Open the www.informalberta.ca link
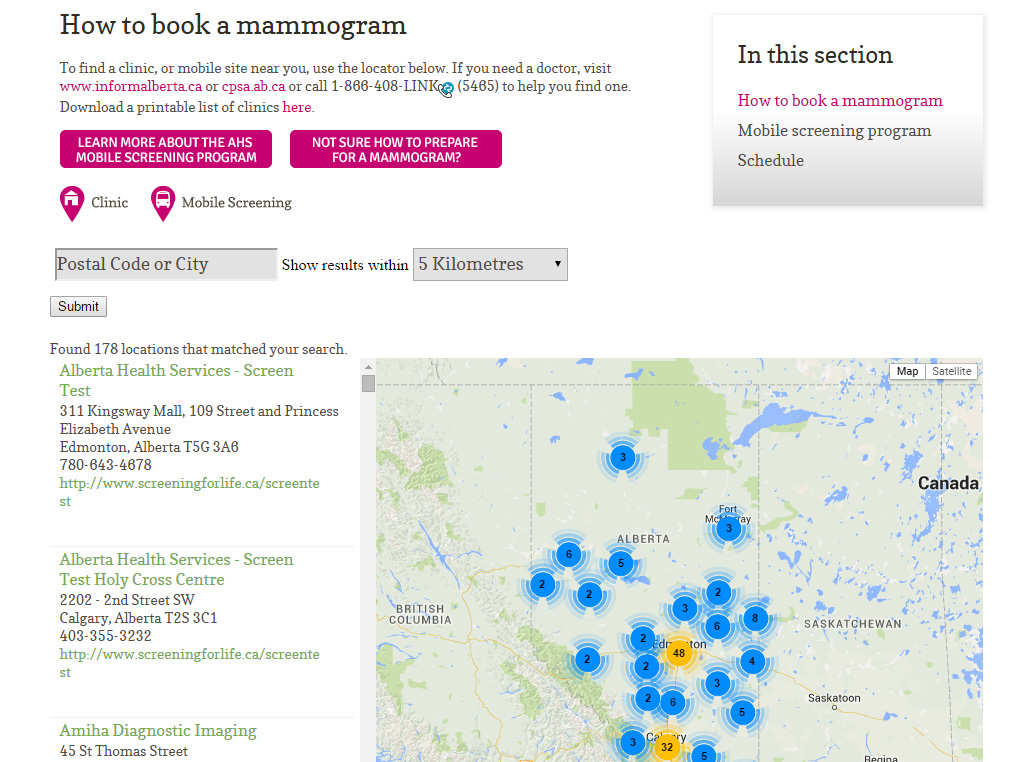 [x=131, y=86]
